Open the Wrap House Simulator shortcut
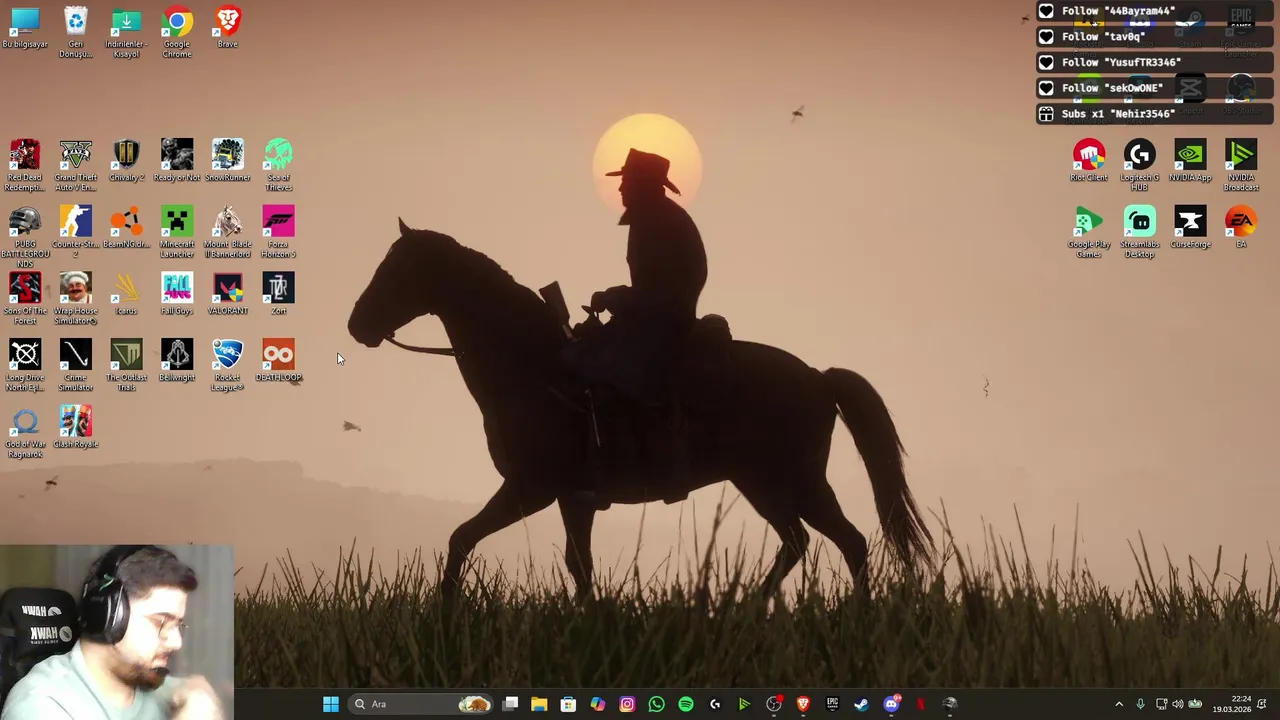This screenshot has height=720, width=1280. (x=76, y=299)
